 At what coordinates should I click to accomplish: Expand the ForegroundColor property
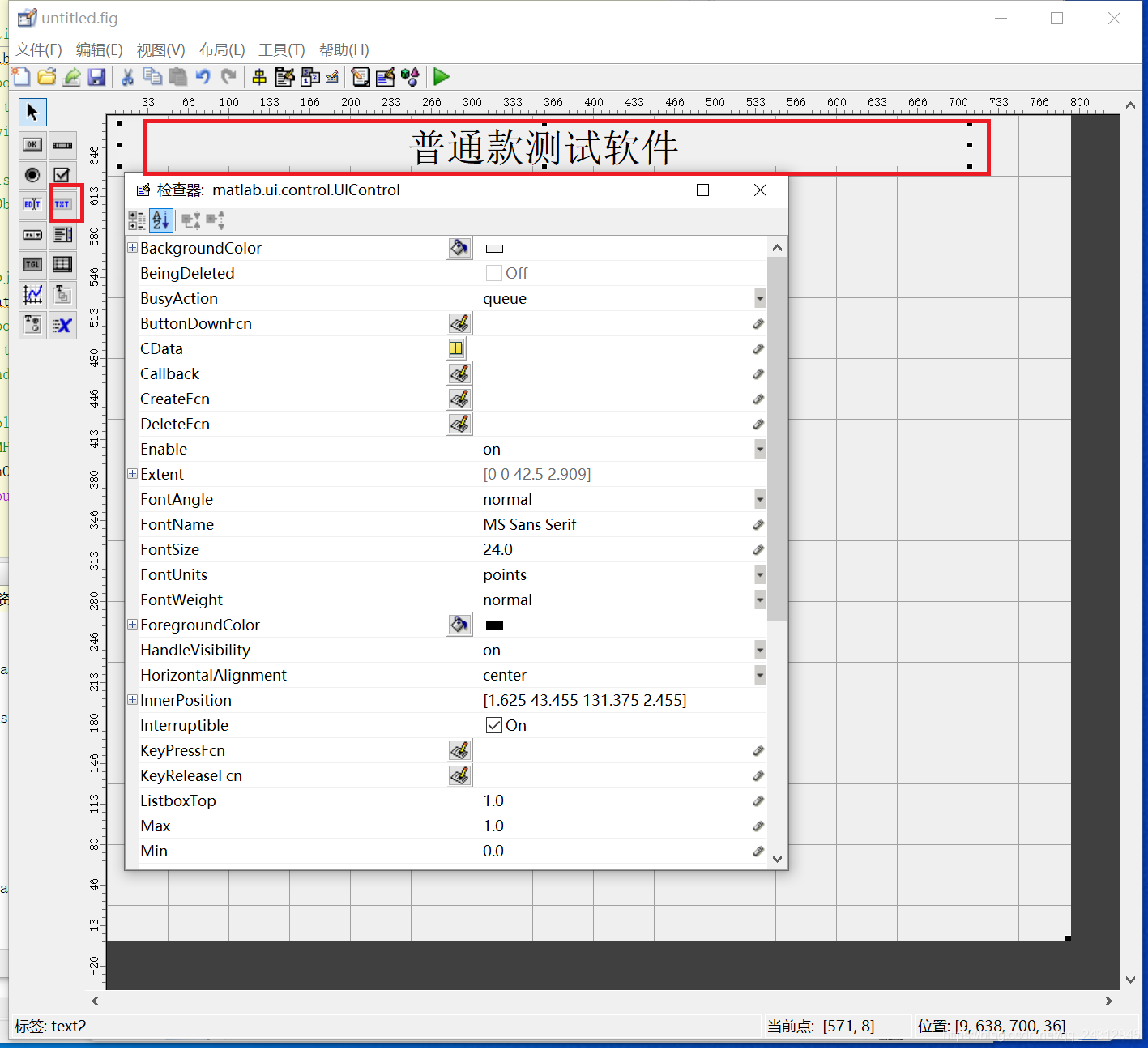pyautogui.click(x=132, y=625)
